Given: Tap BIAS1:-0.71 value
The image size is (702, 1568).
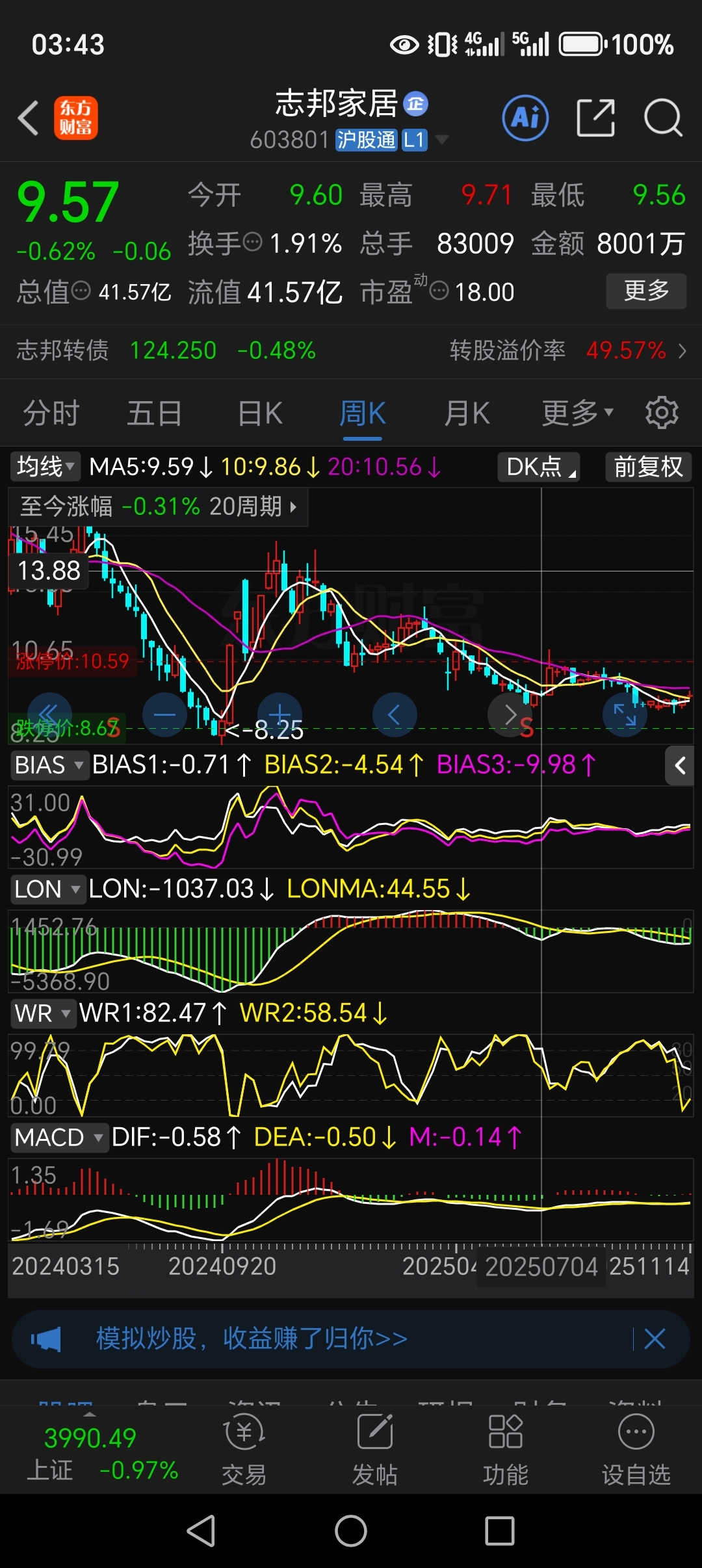Looking at the screenshot, I should coord(172,764).
